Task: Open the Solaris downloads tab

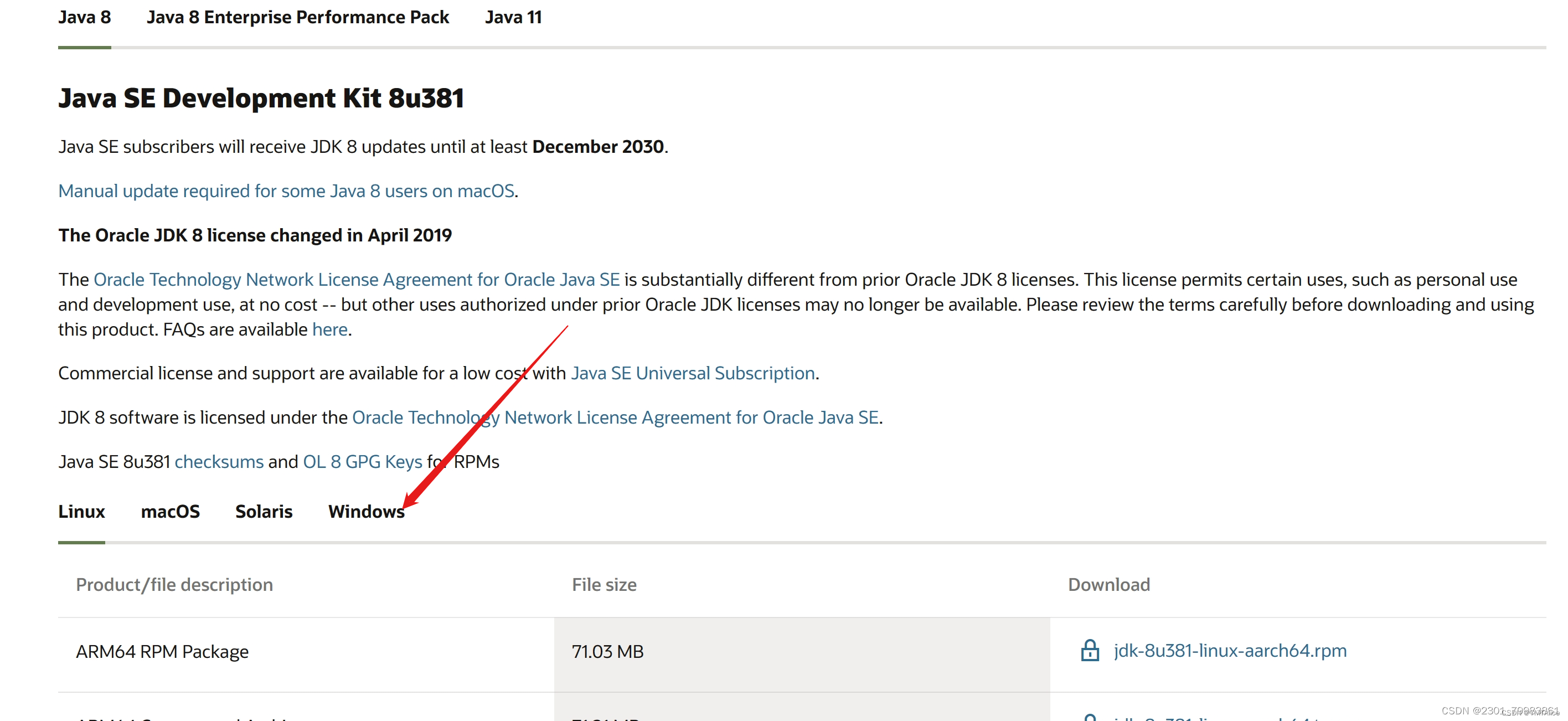Action: pos(264,512)
